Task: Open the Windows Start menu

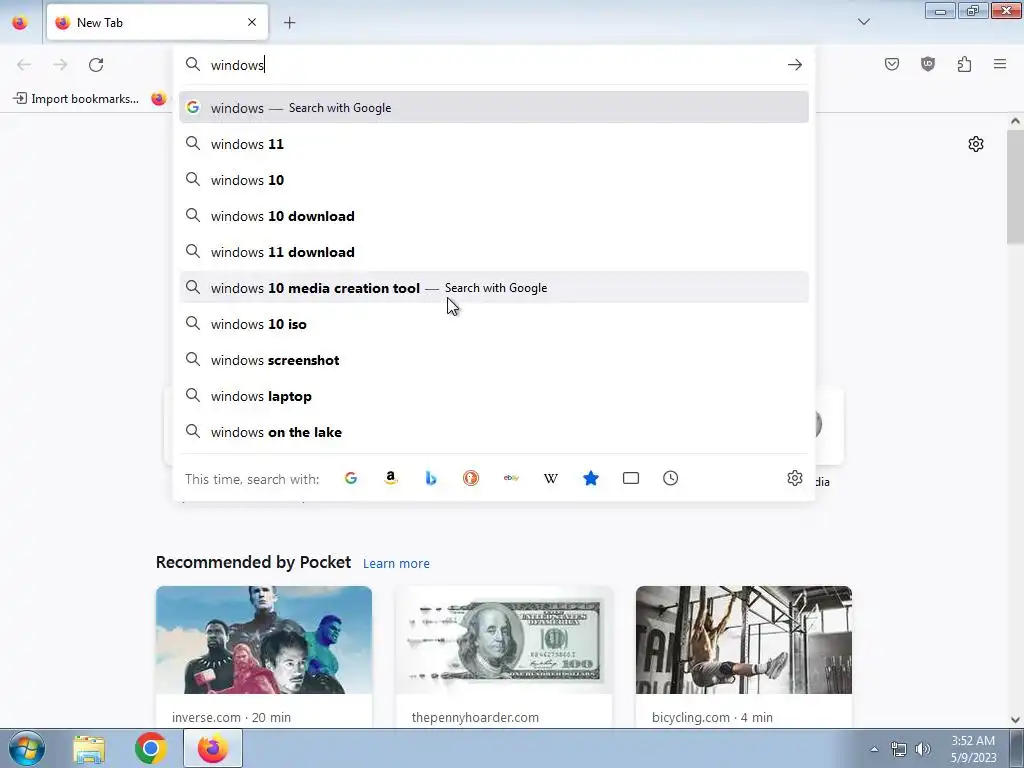Action: 27,748
